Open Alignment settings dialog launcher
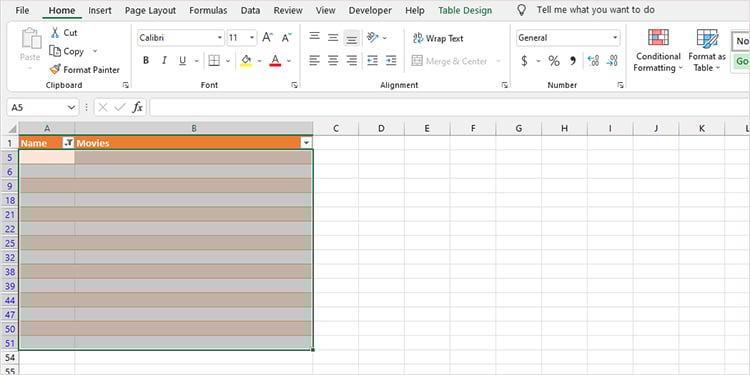750x375 pixels. 505,85
